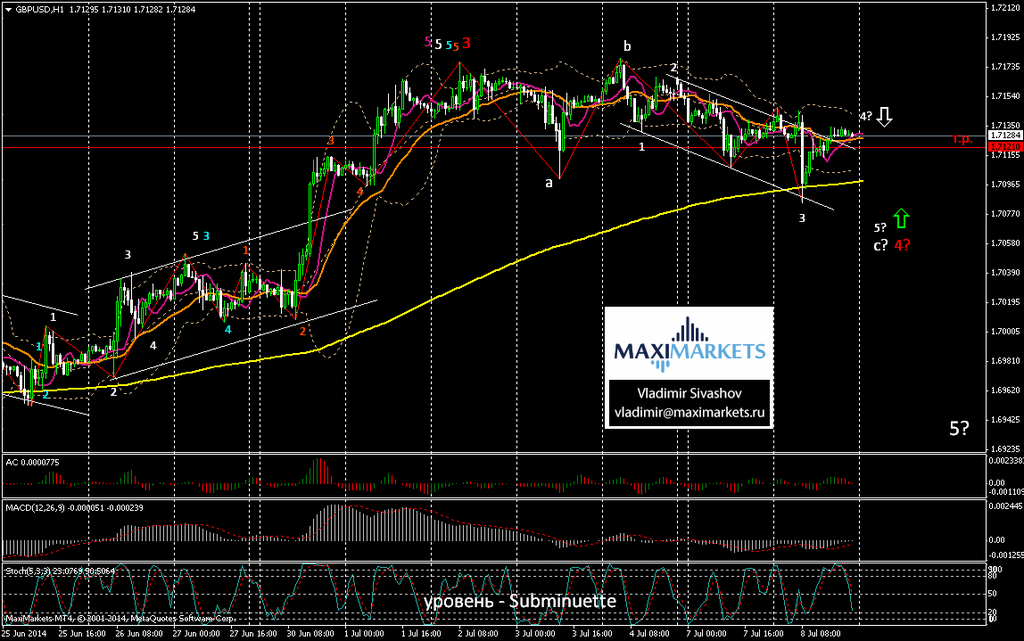Click the Stoch(5,3,3) indicator label
Viewport: 1024px width, 641px height.
click(59, 571)
